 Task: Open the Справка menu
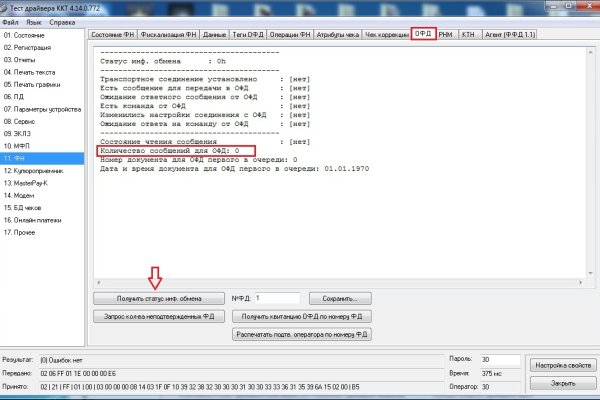click(62, 20)
